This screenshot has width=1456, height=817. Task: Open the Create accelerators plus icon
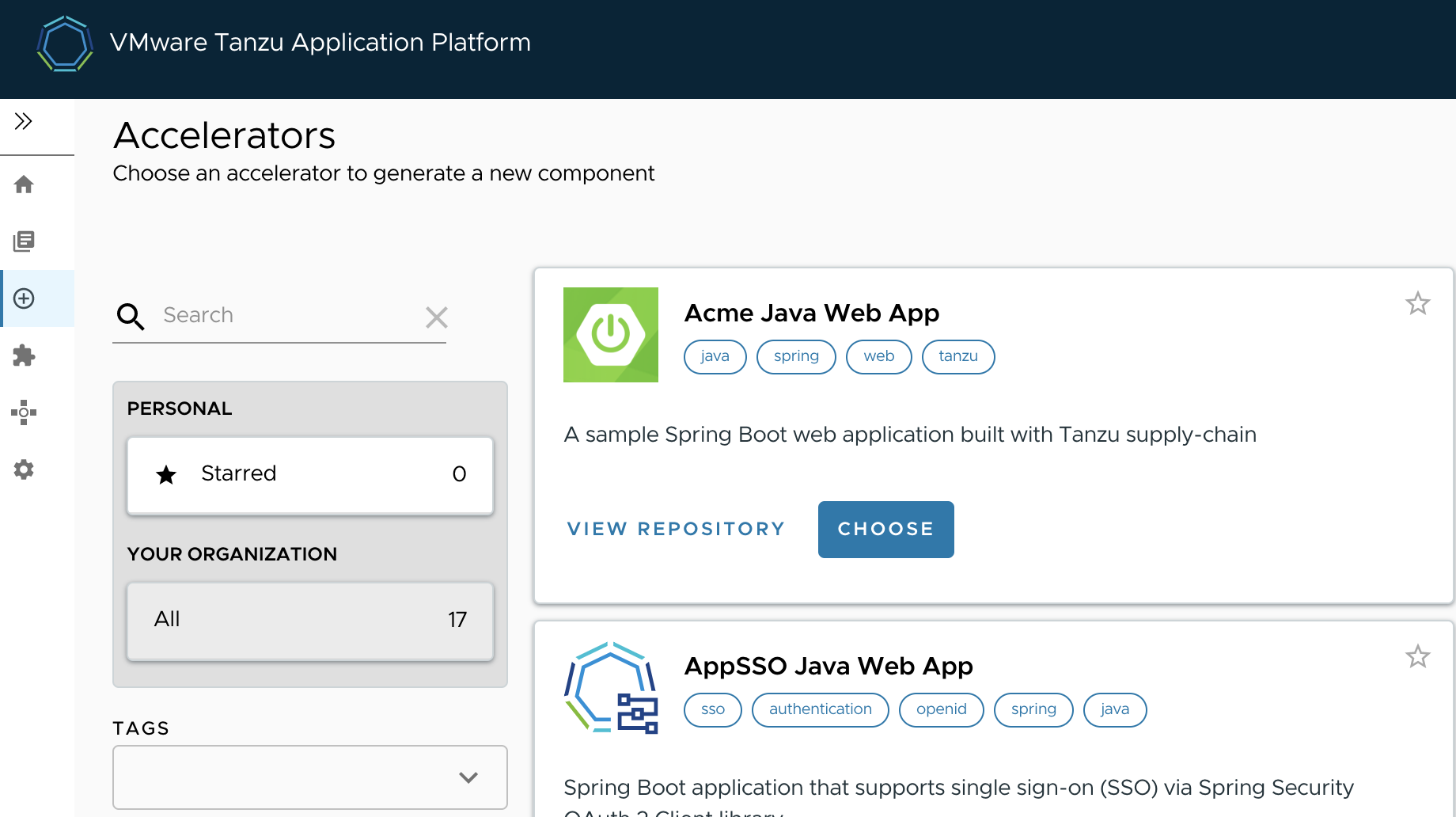coord(24,298)
